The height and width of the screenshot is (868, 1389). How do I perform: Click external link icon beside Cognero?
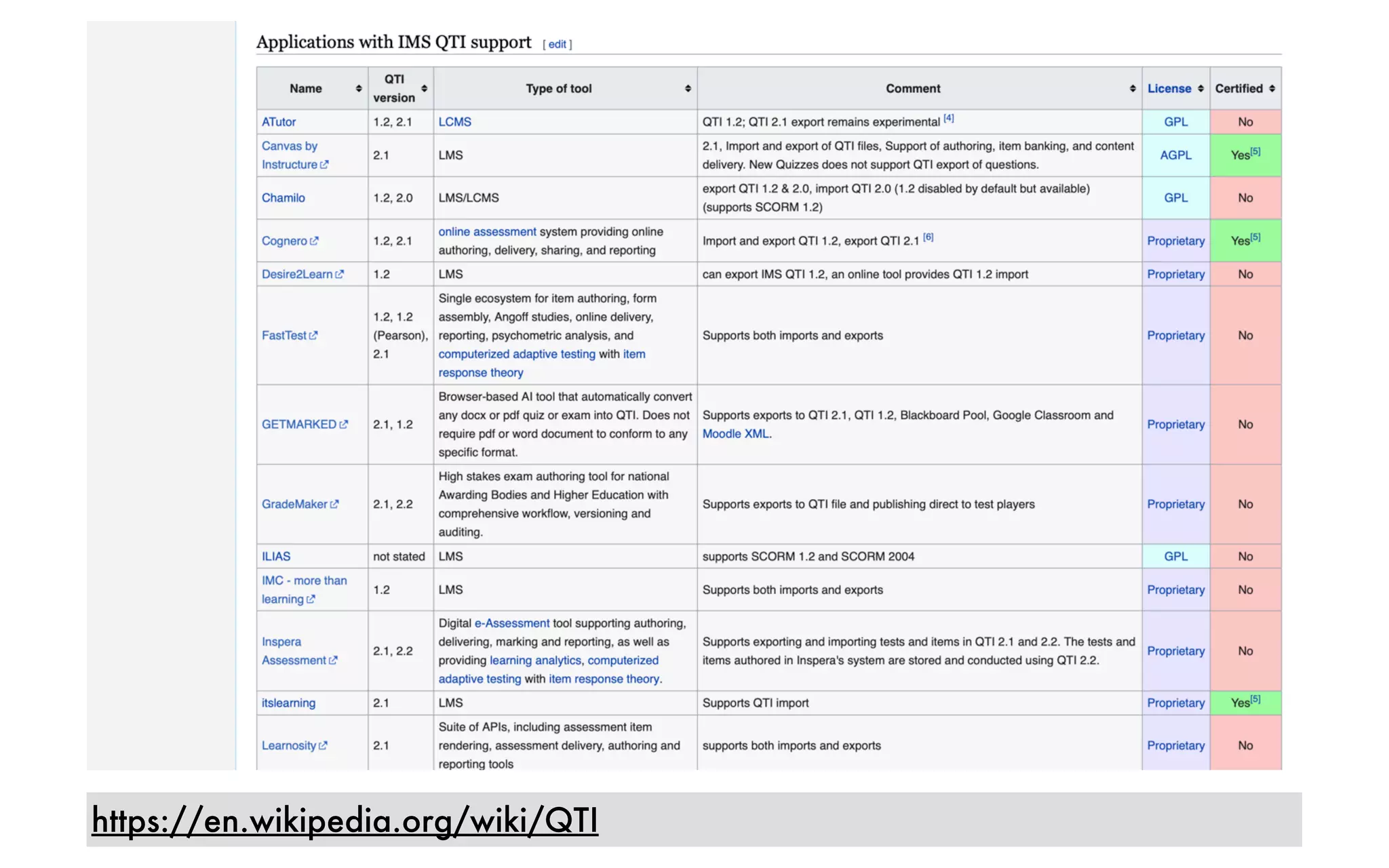click(x=314, y=241)
